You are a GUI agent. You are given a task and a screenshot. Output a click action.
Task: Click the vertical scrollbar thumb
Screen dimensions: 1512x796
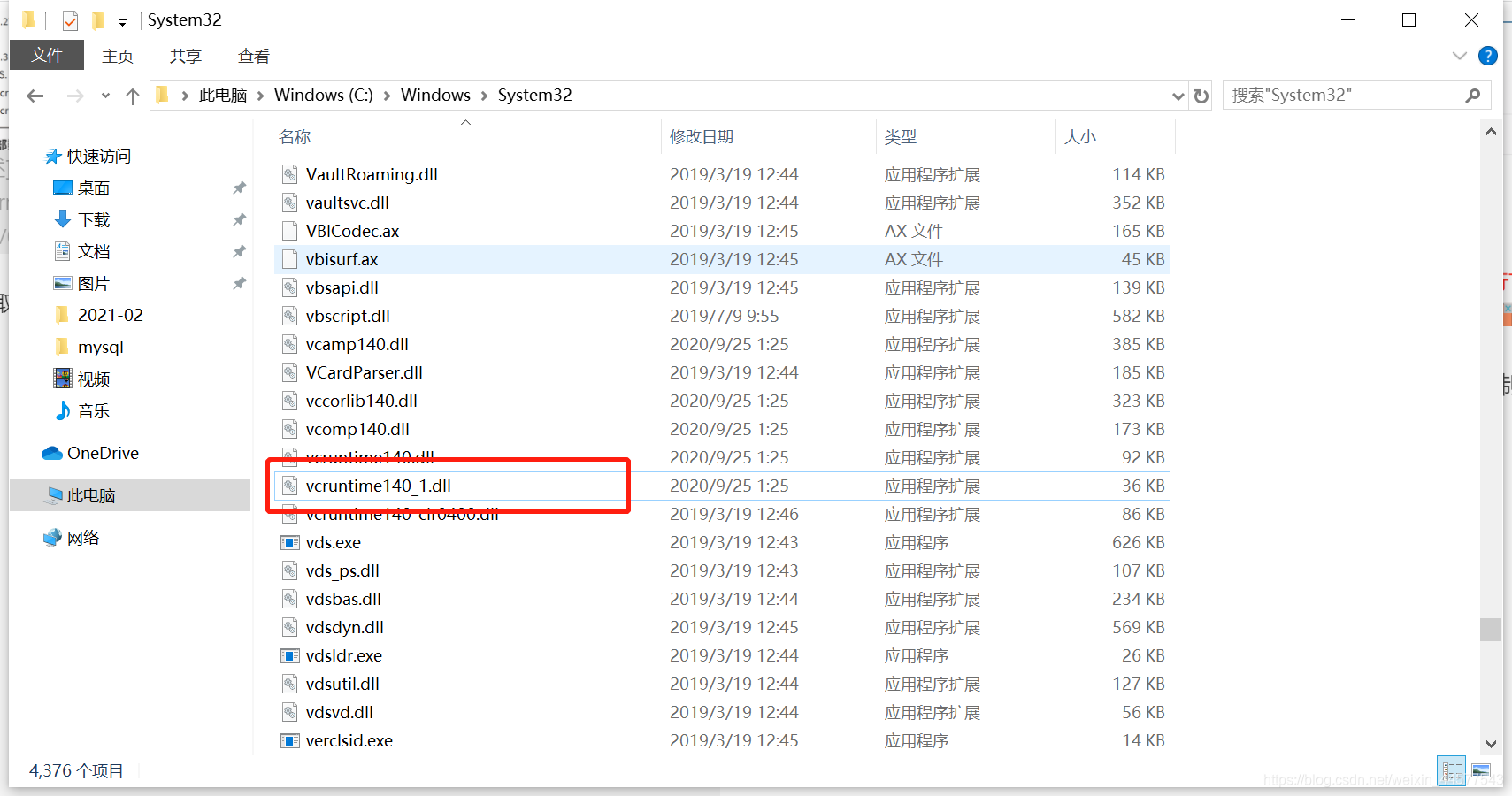coord(1491,629)
